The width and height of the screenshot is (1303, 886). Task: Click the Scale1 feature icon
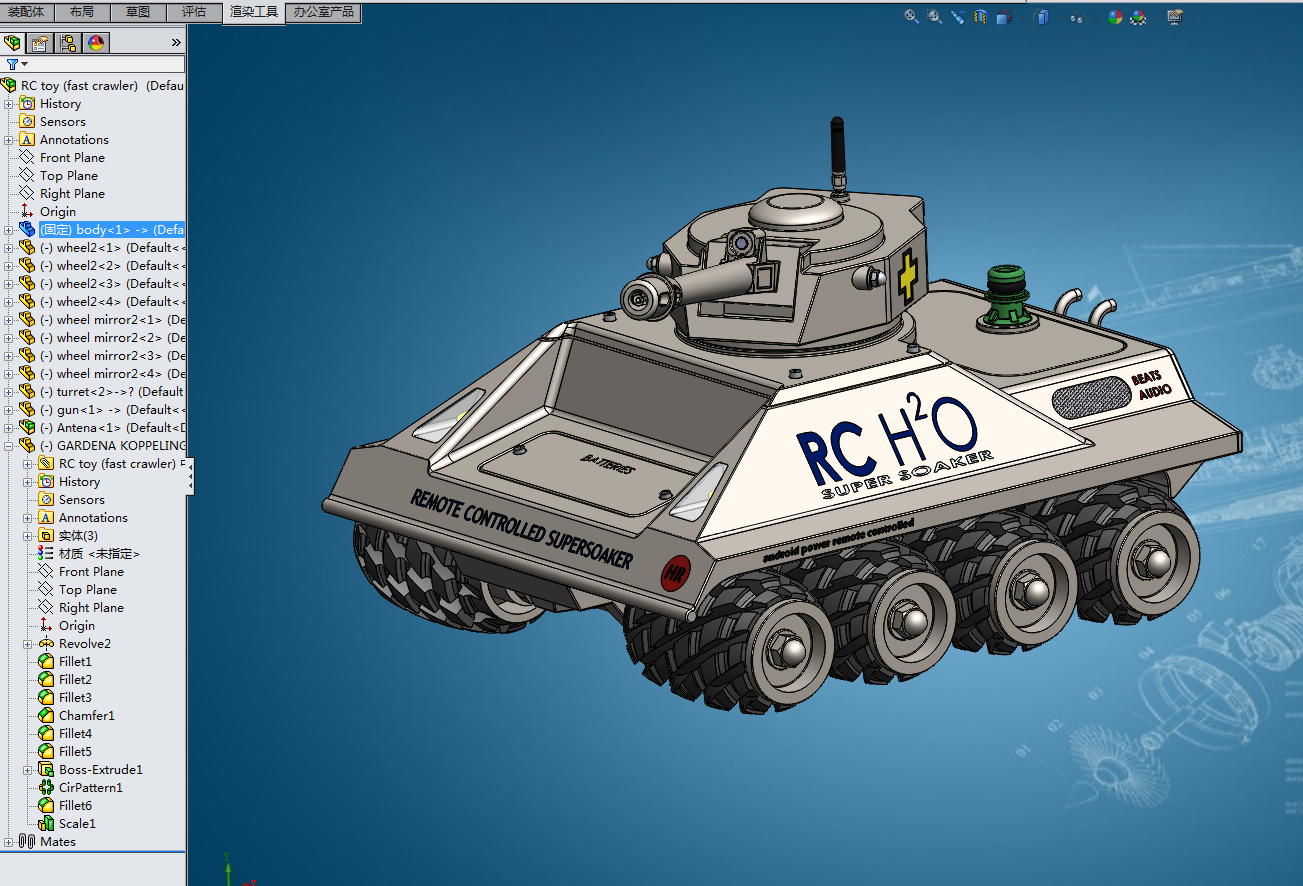coord(46,824)
